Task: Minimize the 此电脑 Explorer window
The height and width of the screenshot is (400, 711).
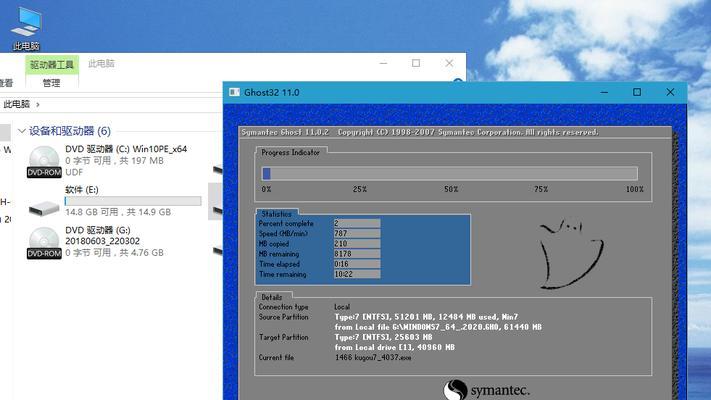Action: coord(384,63)
